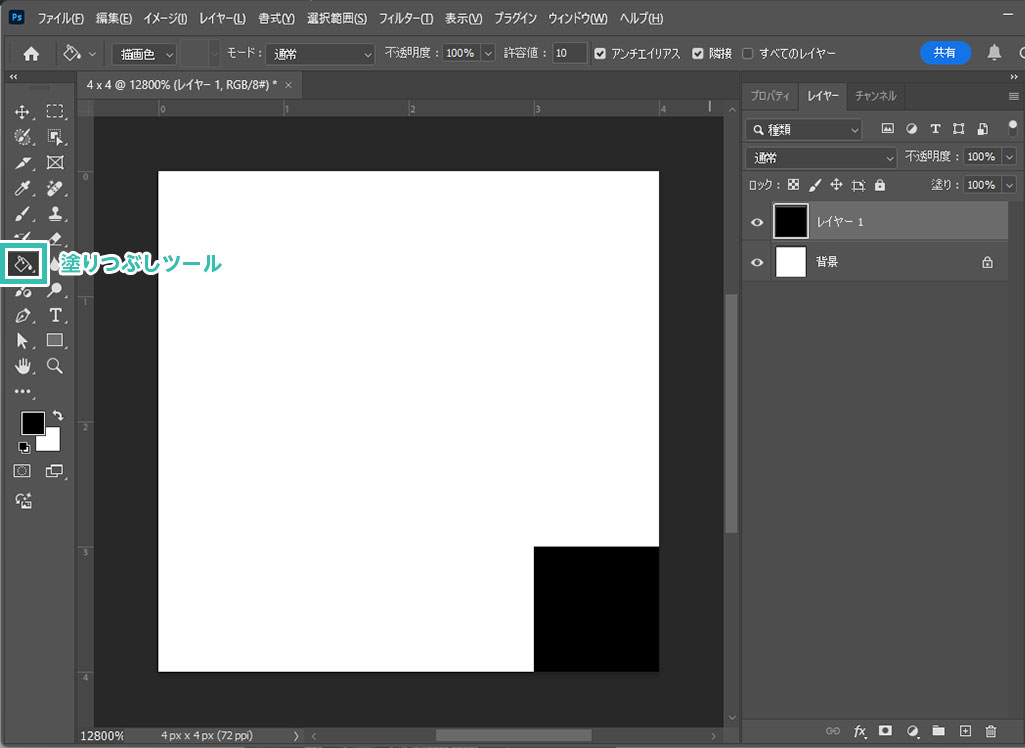The width and height of the screenshot is (1025, 748).
Task: Toggle the アンチエイリアス checkbox
Action: 600,54
